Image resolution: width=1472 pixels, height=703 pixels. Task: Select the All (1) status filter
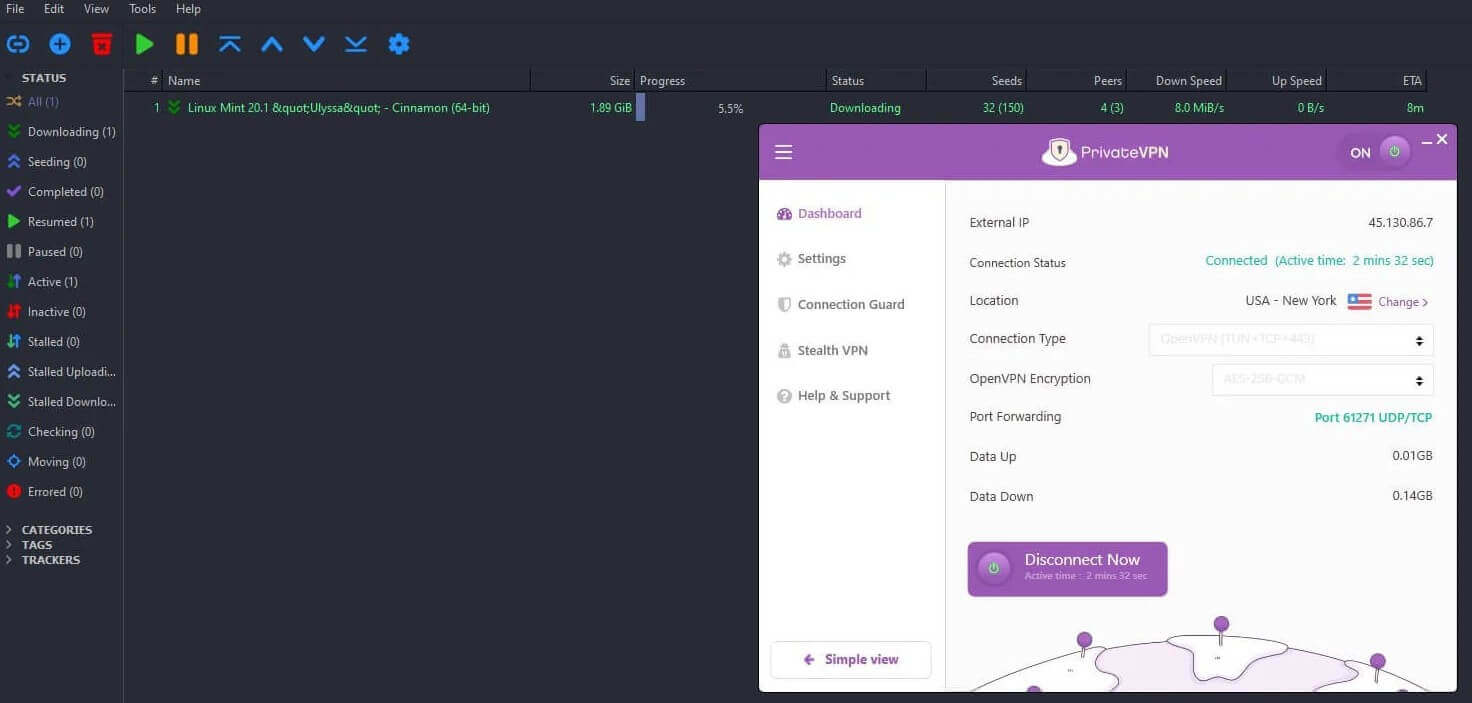43,102
